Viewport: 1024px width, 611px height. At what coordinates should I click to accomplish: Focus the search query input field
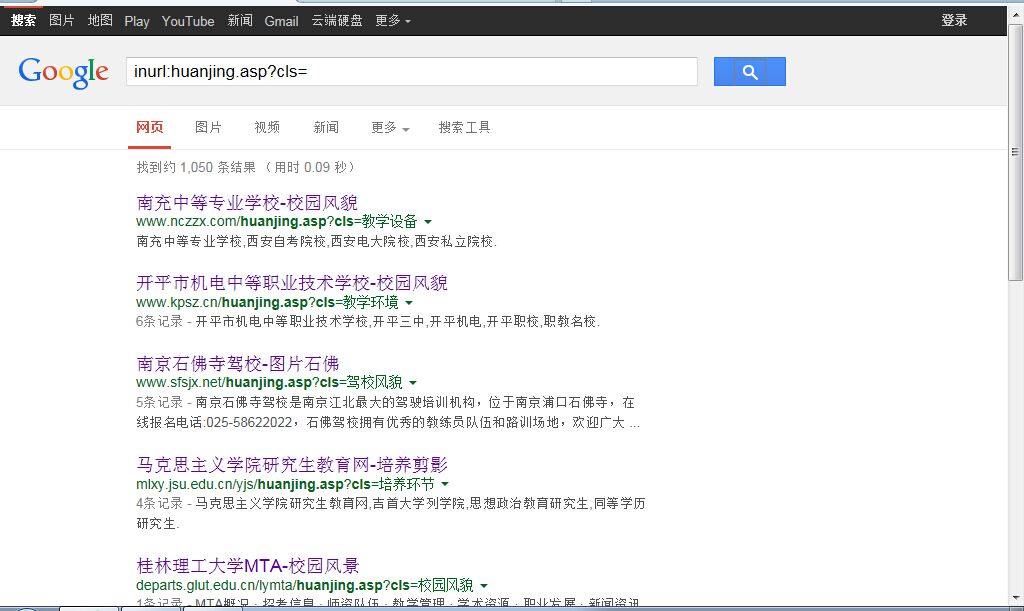[x=411, y=71]
